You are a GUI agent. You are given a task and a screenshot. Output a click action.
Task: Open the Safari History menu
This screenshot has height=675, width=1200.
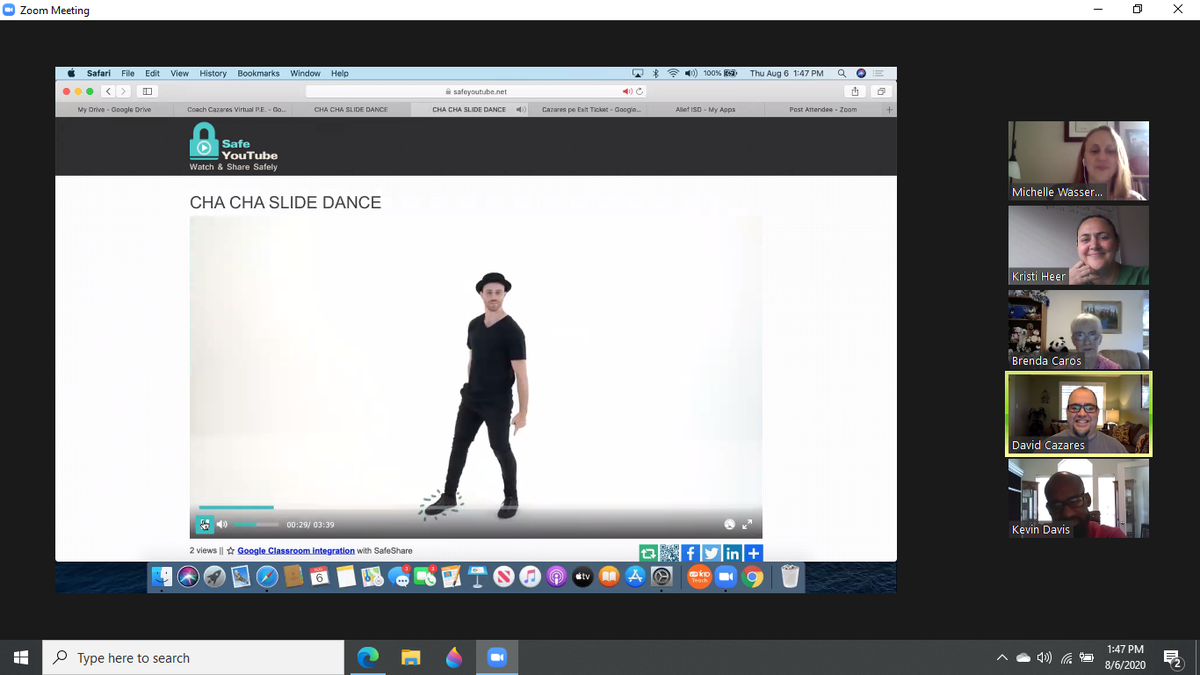(213, 73)
